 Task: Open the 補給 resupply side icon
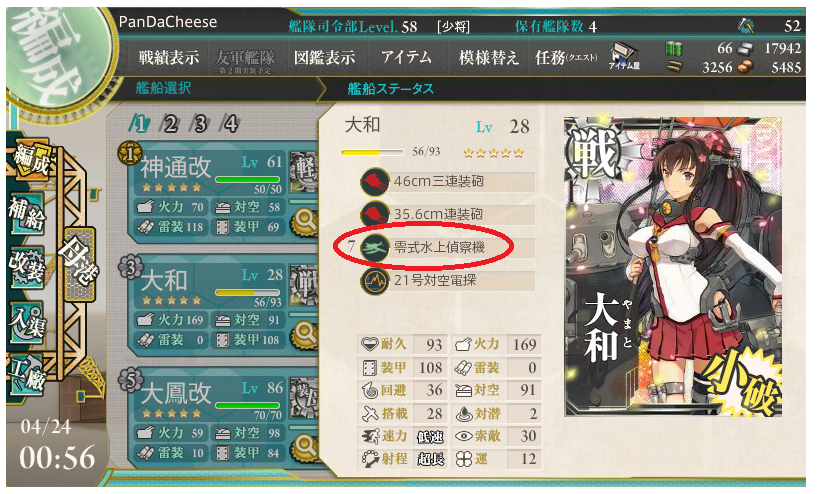pyautogui.click(x=26, y=215)
